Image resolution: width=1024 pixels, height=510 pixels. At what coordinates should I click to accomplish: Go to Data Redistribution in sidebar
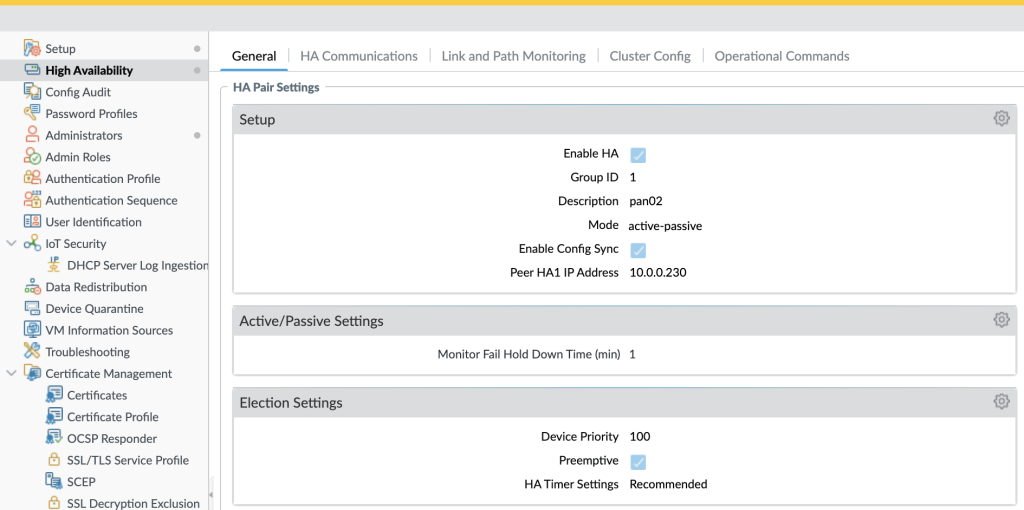(x=96, y=287)
